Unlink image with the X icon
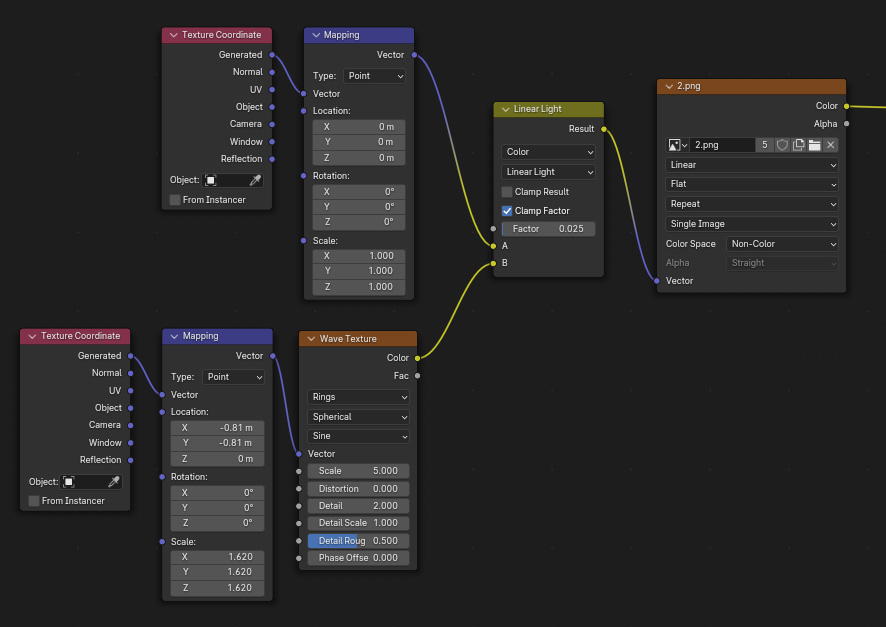The width and height of the screenshot is (886, 627). 831,145
